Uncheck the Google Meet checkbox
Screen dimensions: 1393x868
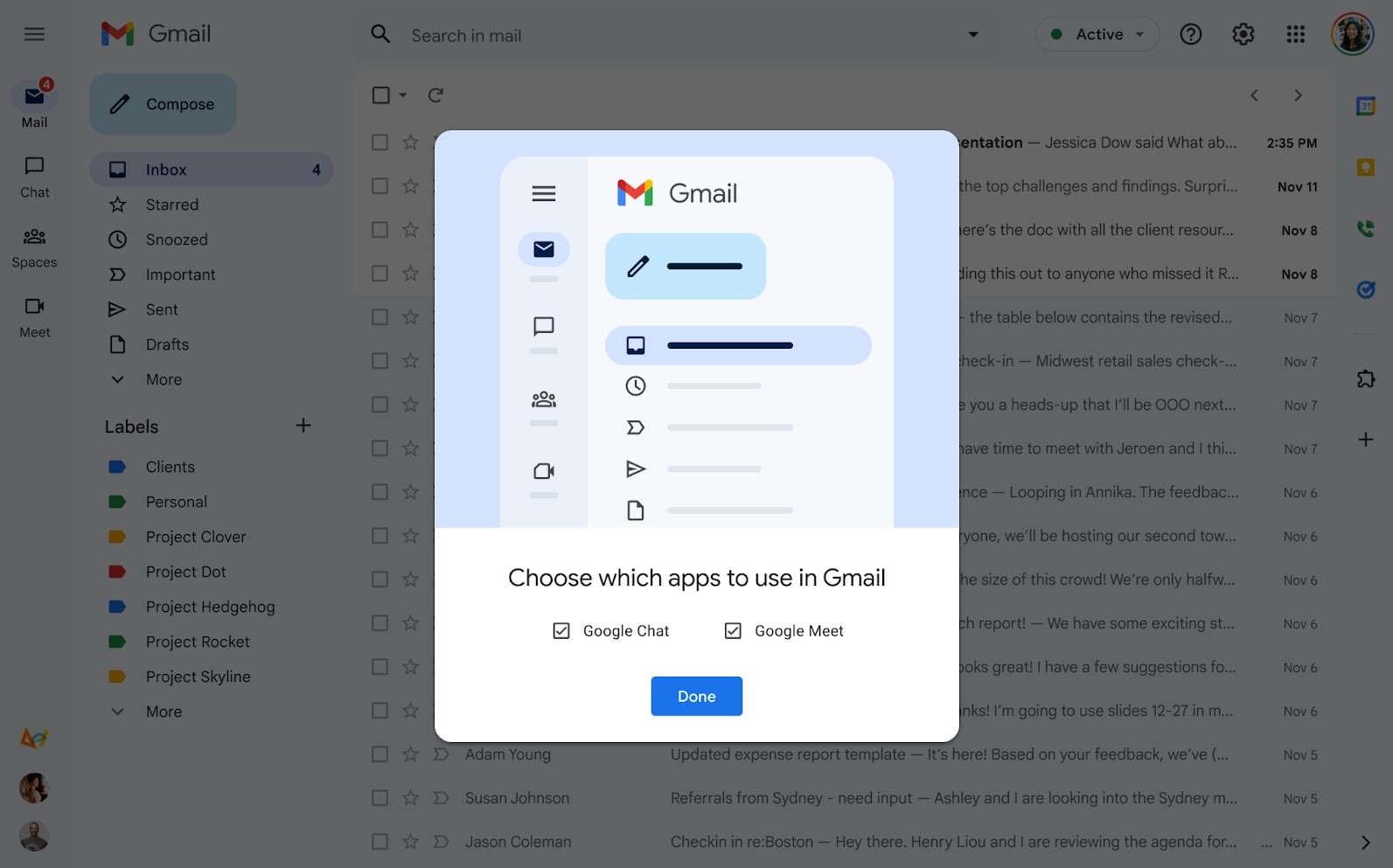pyautogui.click(x=733, y=631)
